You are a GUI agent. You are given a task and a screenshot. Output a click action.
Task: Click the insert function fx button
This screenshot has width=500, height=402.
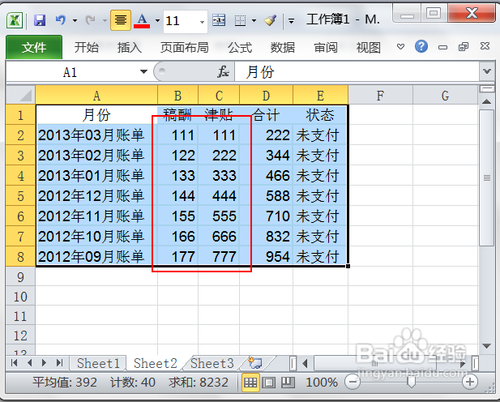pos(223,72)
